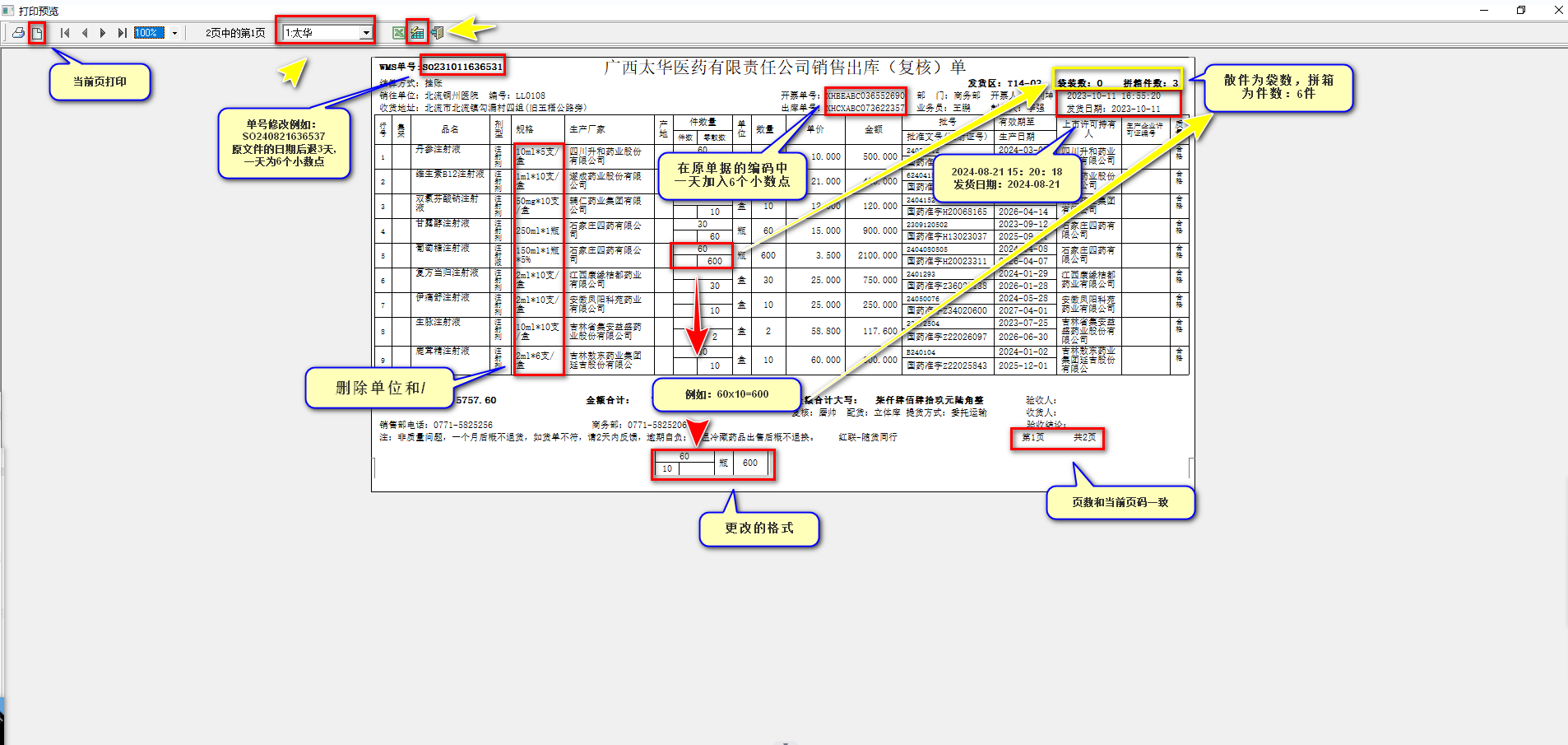Click the 金额 column header

pyautogui.click(x=874, y=129)
